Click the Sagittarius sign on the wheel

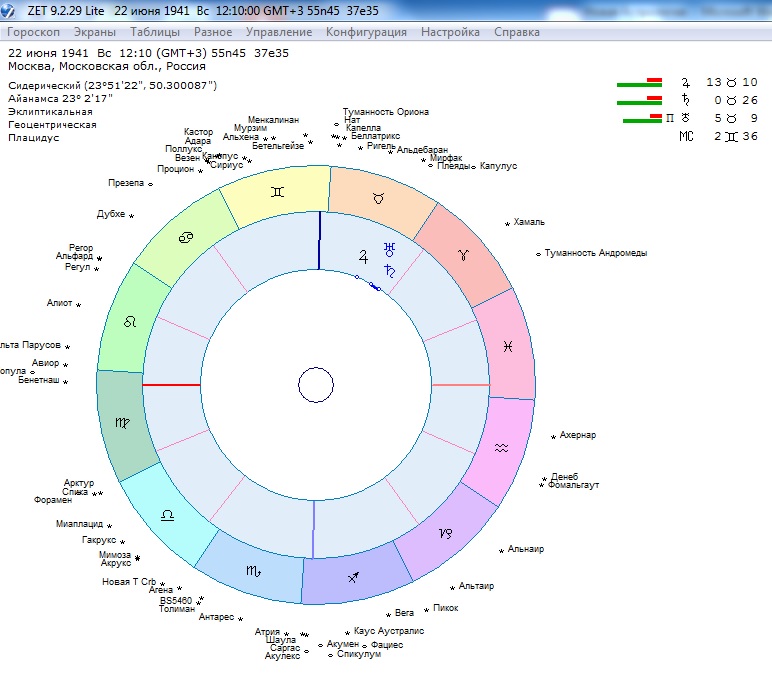point(355,578)
